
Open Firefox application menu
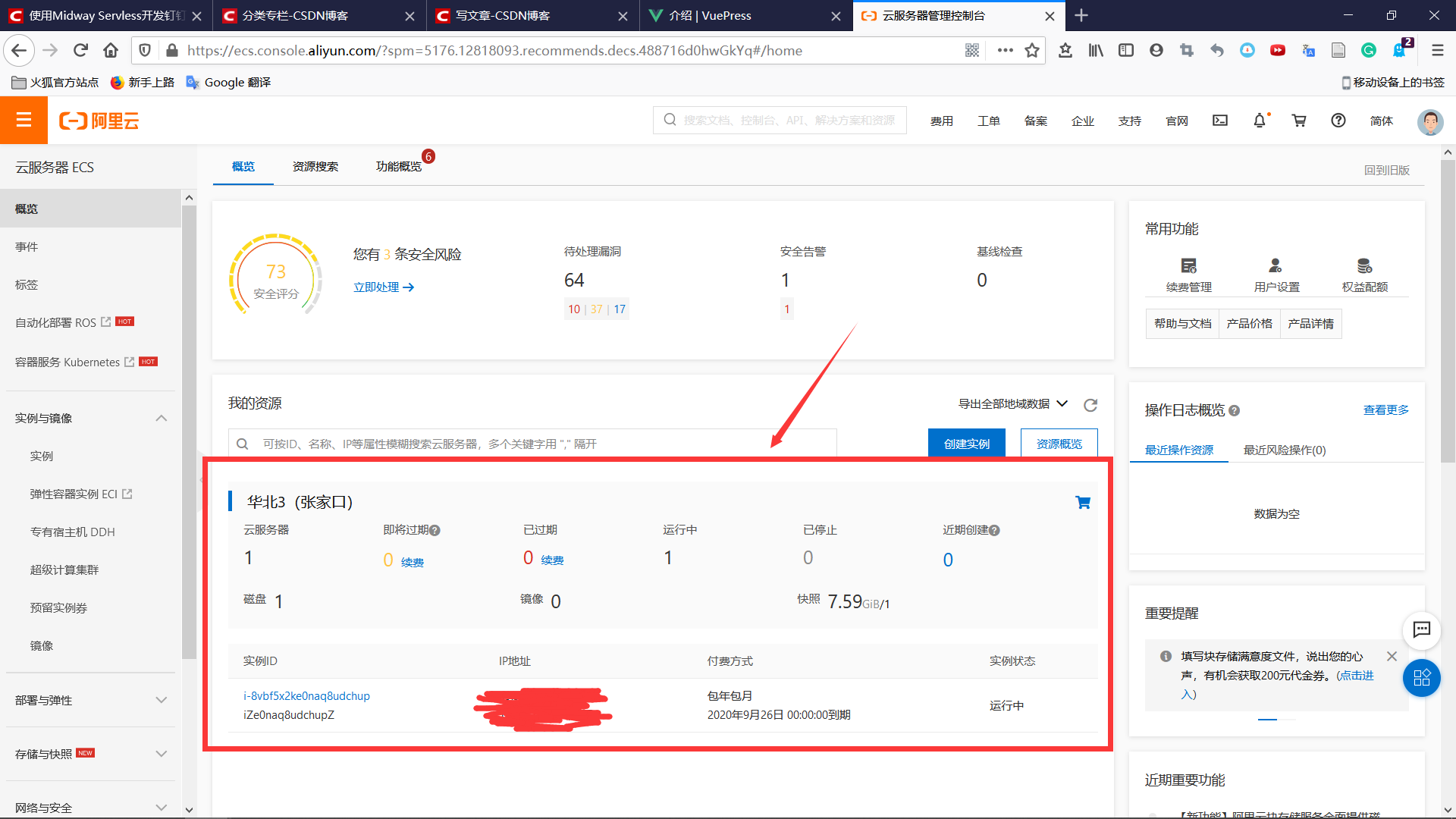tap(1437, 50)
